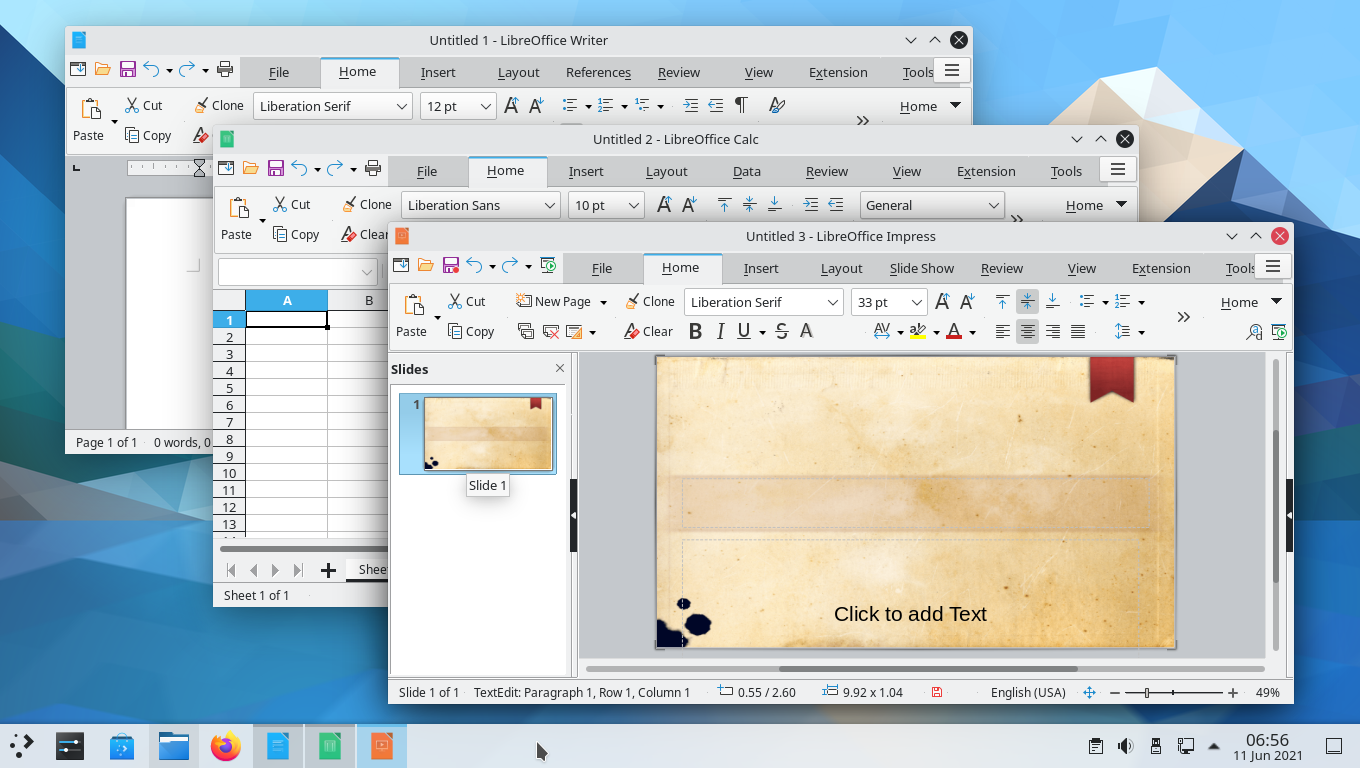Click the Find and Replace icon in Impress
The width and height of the screenshot is (1360, 768).
1254,332
